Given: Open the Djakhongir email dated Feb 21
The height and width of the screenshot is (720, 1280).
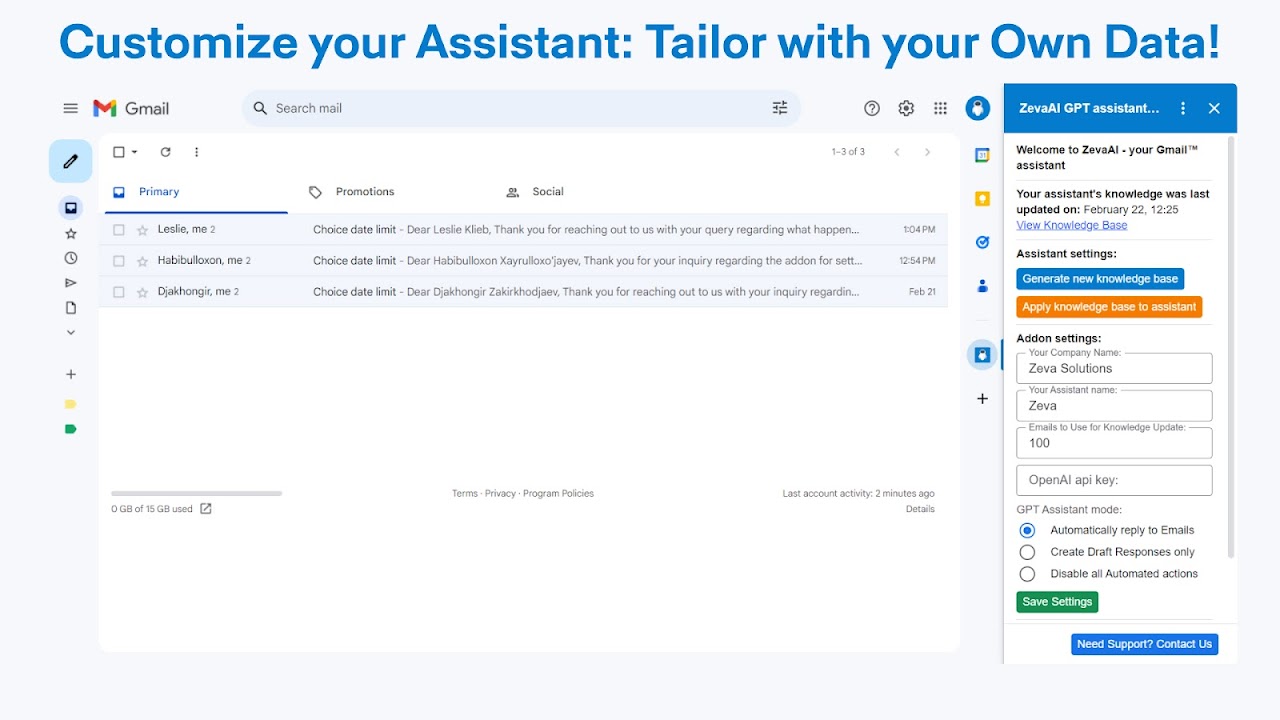Looking at the screenshot, I should (x=524, y=292).
